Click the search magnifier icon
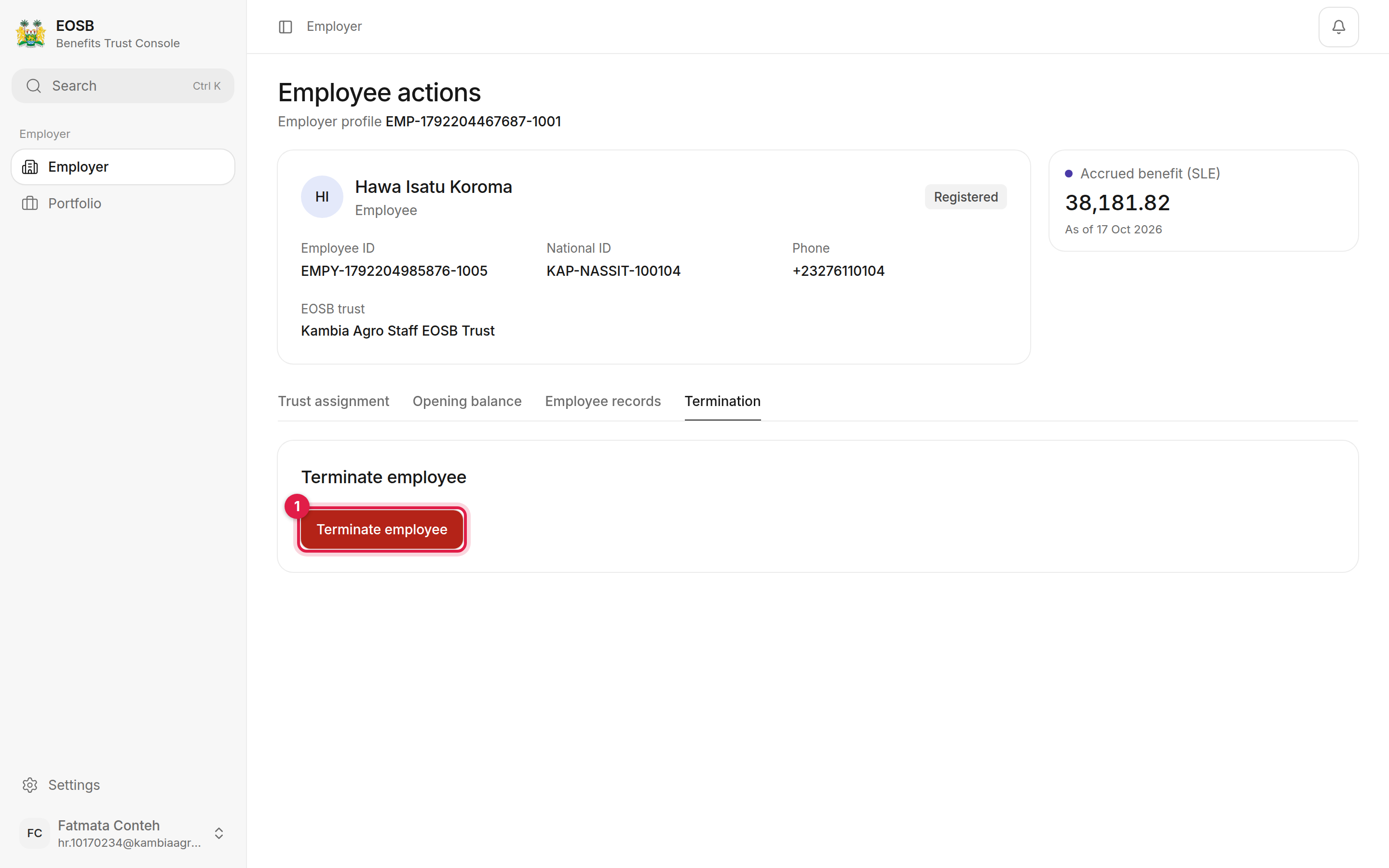1389x868 pixels. pyautogui.click(x=34, y=86)
